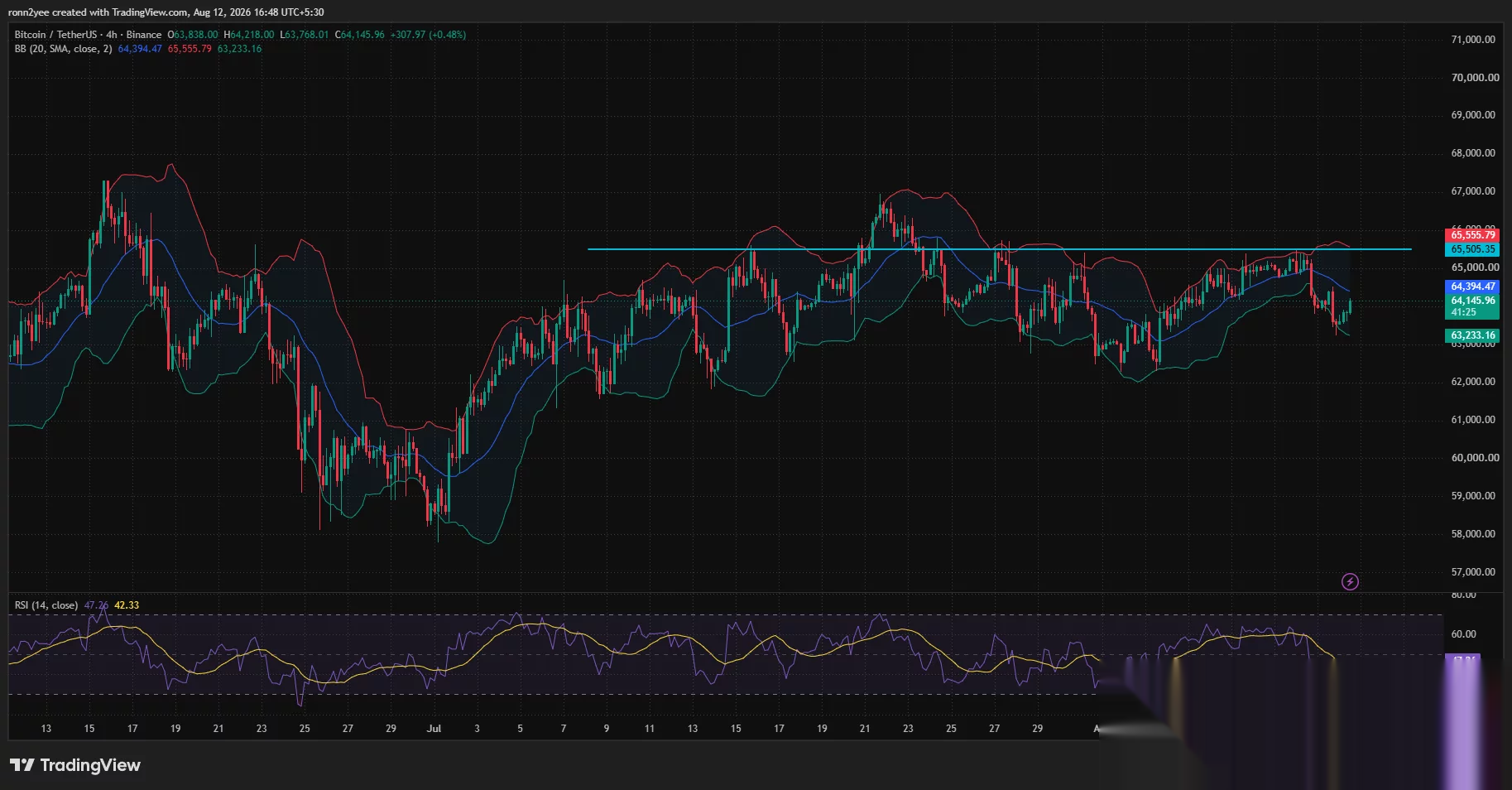Viewport: 1512px width, 790px height.
Task: Click the 11 date label on time axis
Action: pyautogui.click(x=650, y=729)
